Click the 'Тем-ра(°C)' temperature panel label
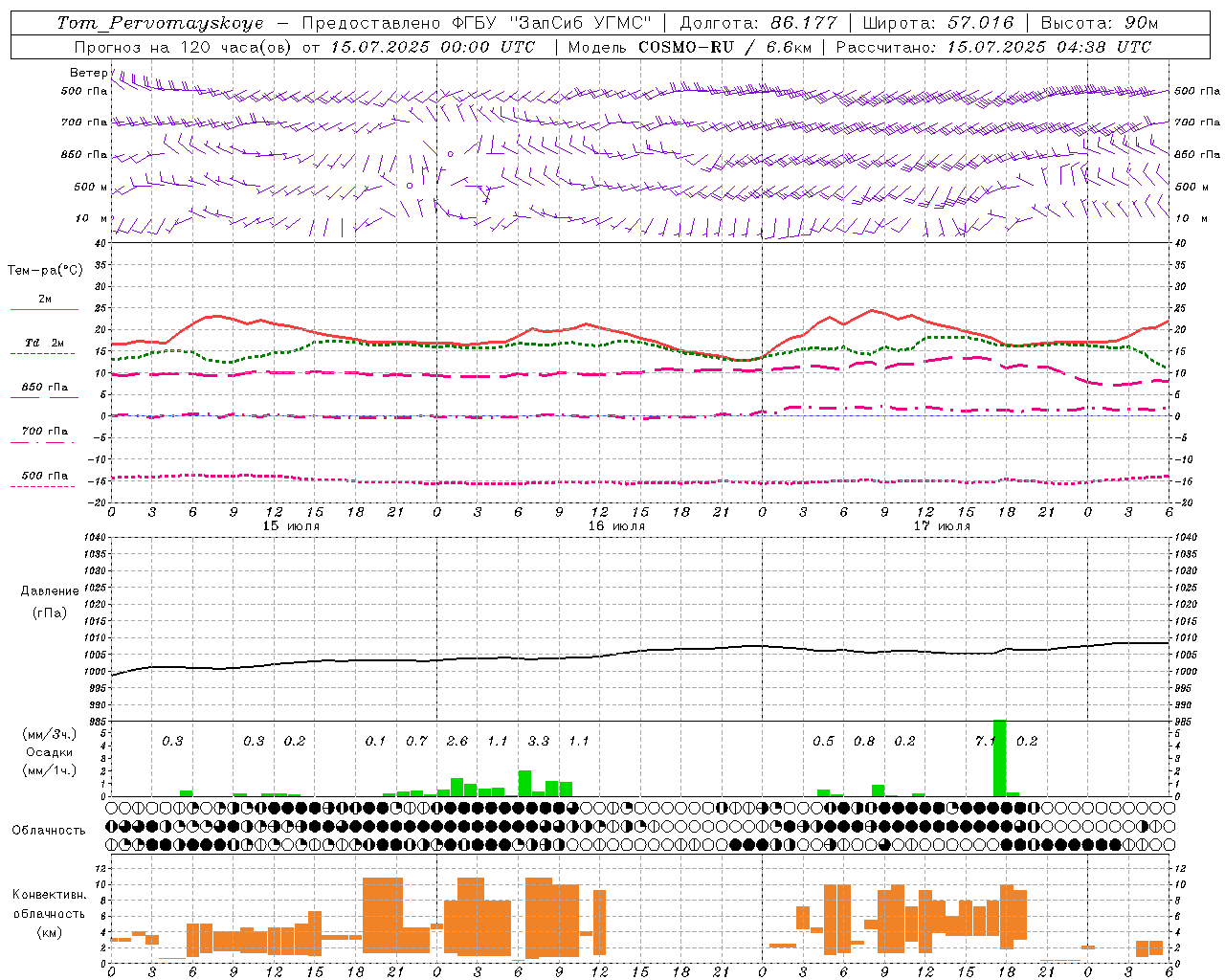Image resolution: width=1225 pixels, height=980 pixels. coord(45,271)
